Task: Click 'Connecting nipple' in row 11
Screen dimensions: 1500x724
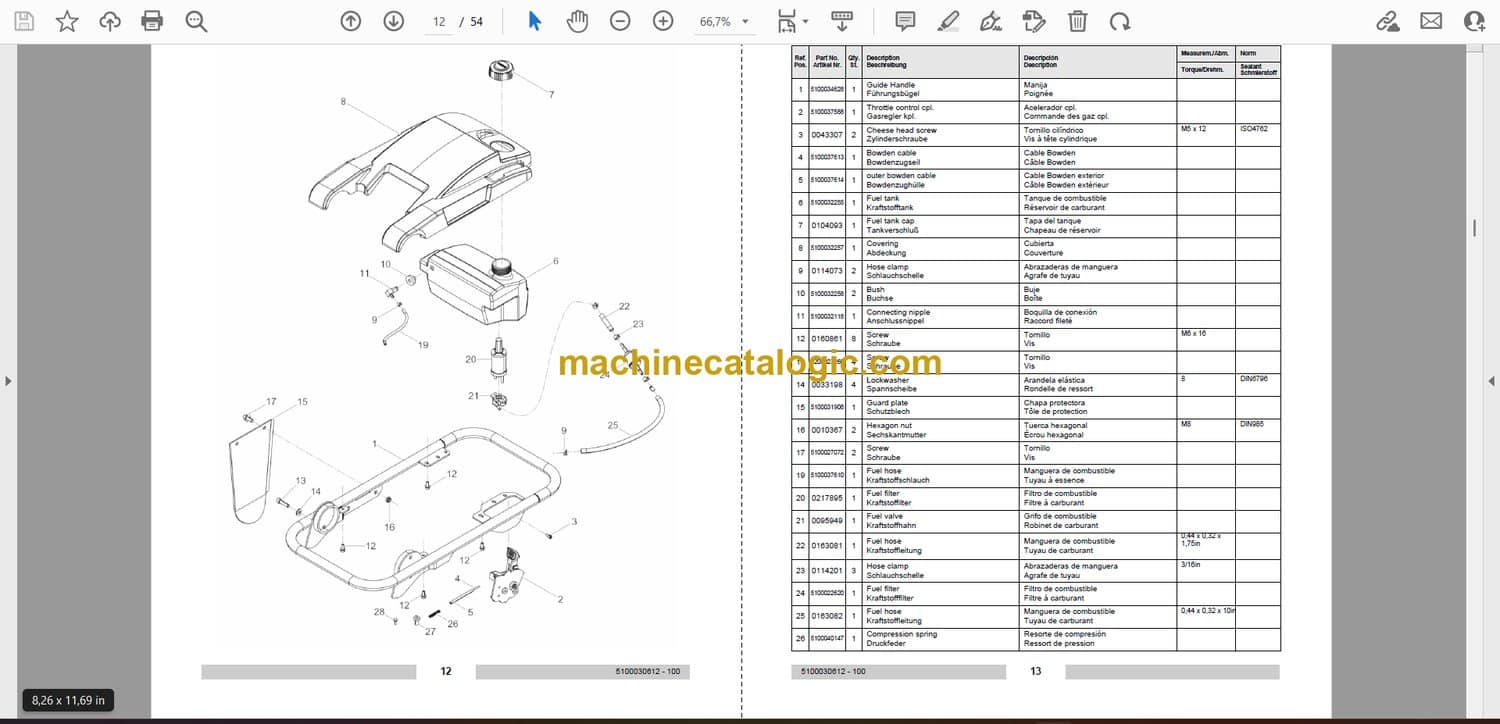Action: (x=898, y=312)
